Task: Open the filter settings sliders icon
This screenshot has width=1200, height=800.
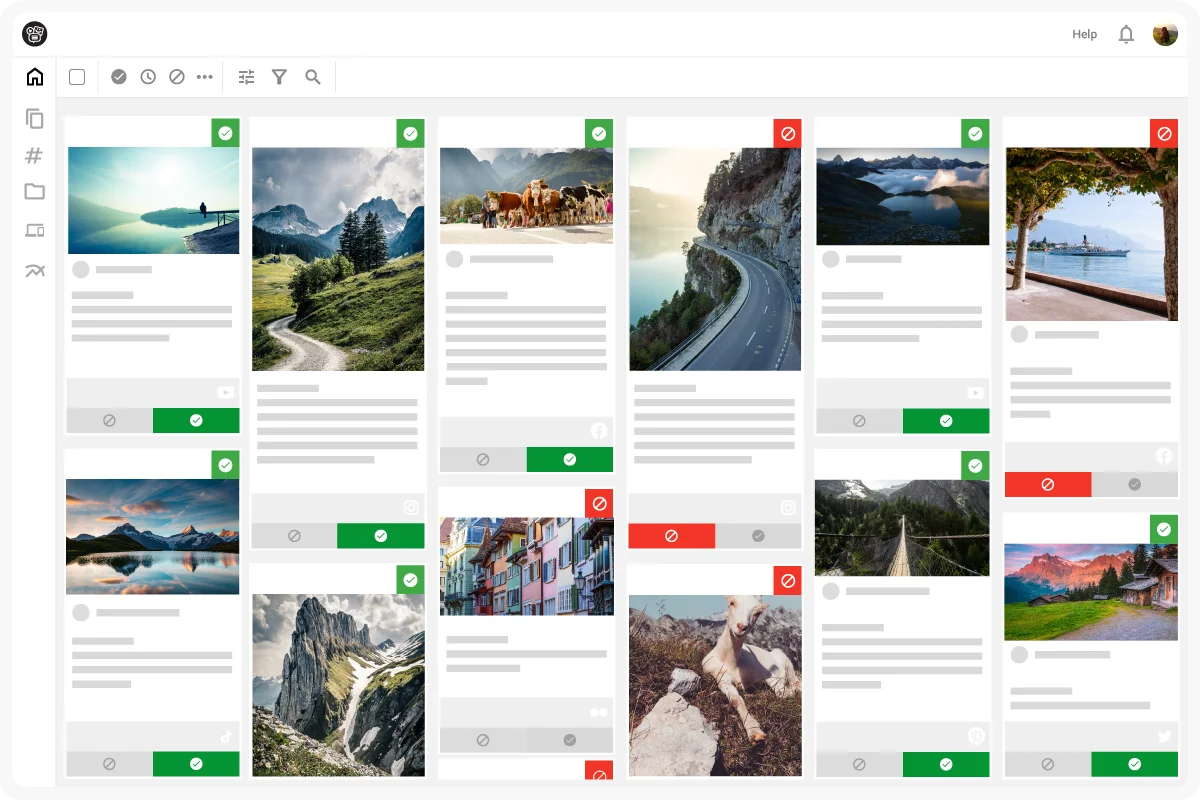Action: 246,77
